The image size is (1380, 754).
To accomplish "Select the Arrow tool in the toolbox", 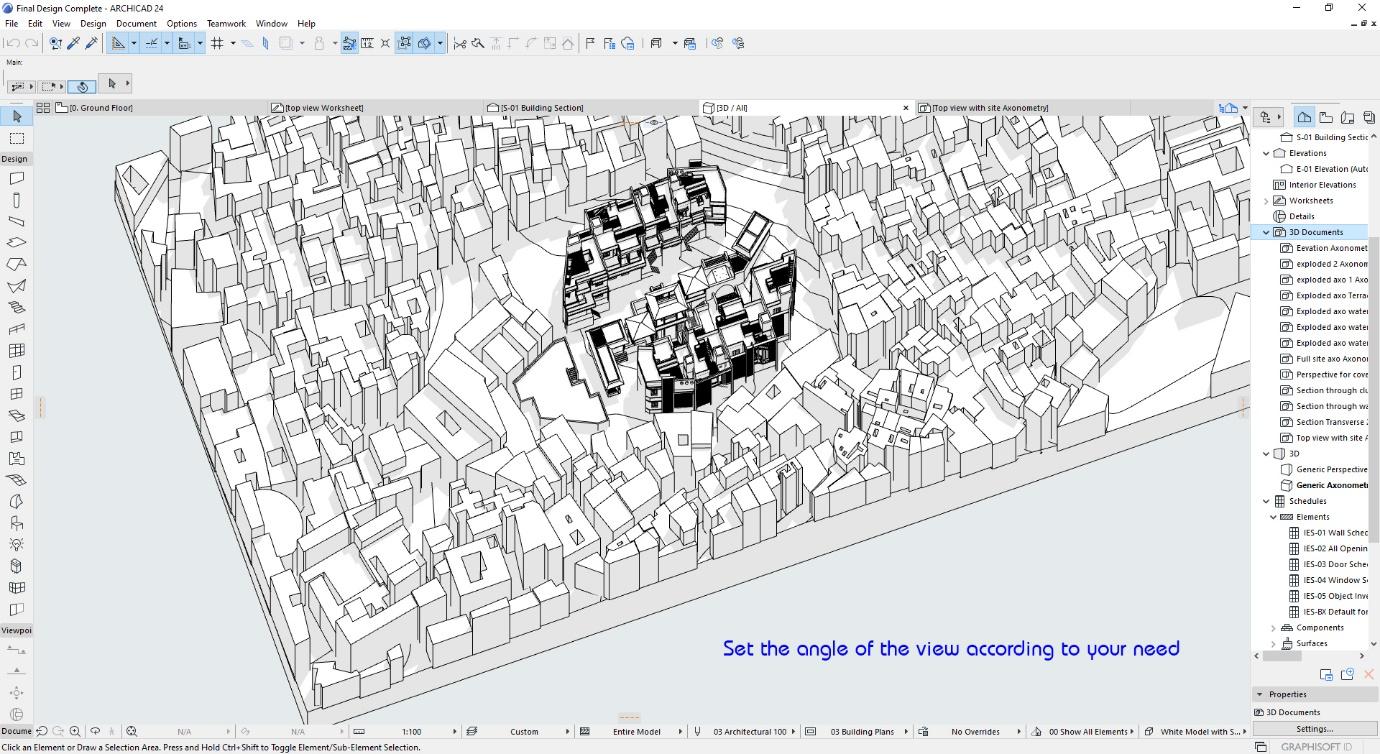I will click(17, 117).
